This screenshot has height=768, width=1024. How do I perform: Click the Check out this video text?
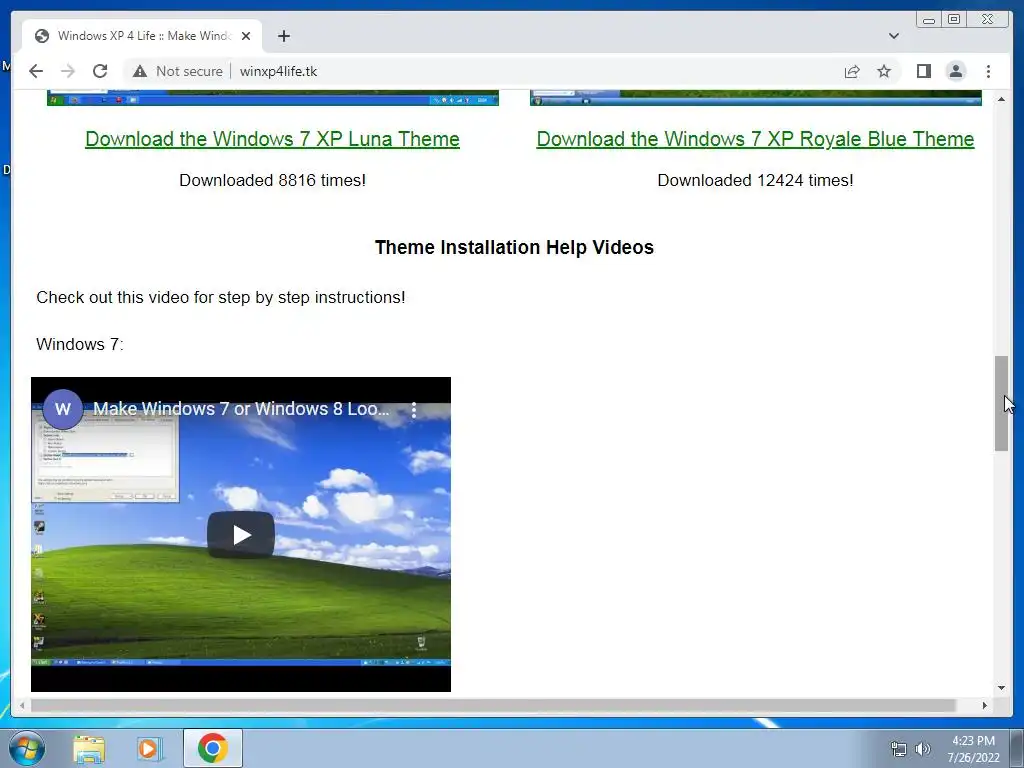coord(221,297)
